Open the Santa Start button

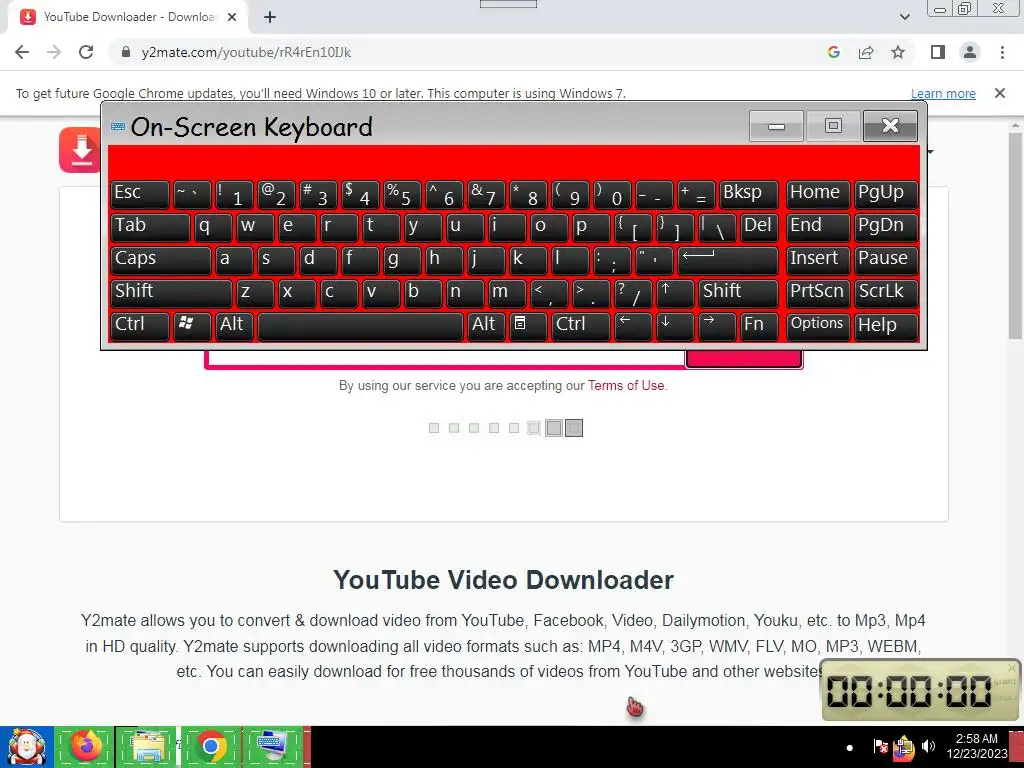point(26,746)
